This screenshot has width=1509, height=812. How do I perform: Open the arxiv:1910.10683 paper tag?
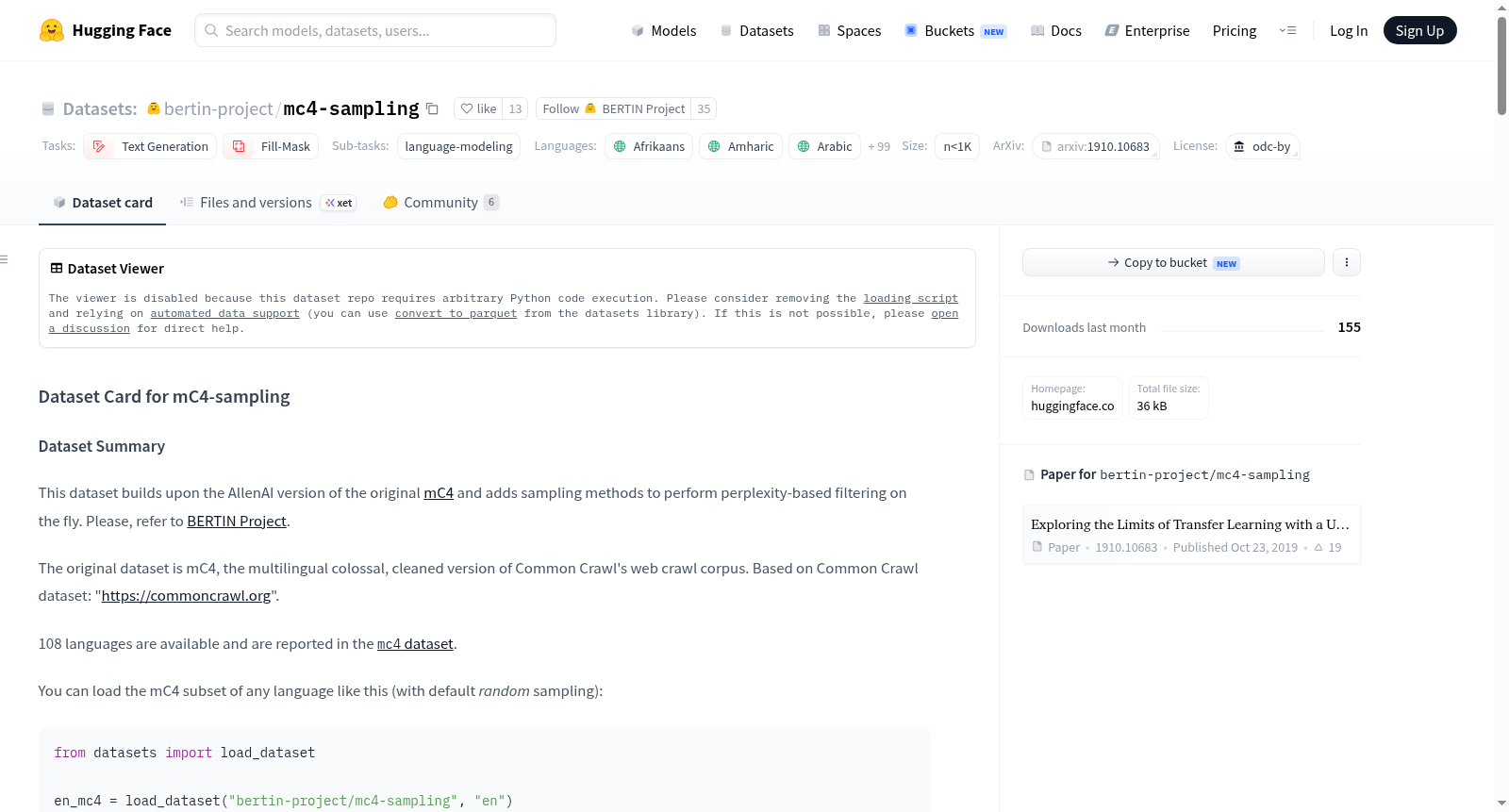click(1096, 146)
